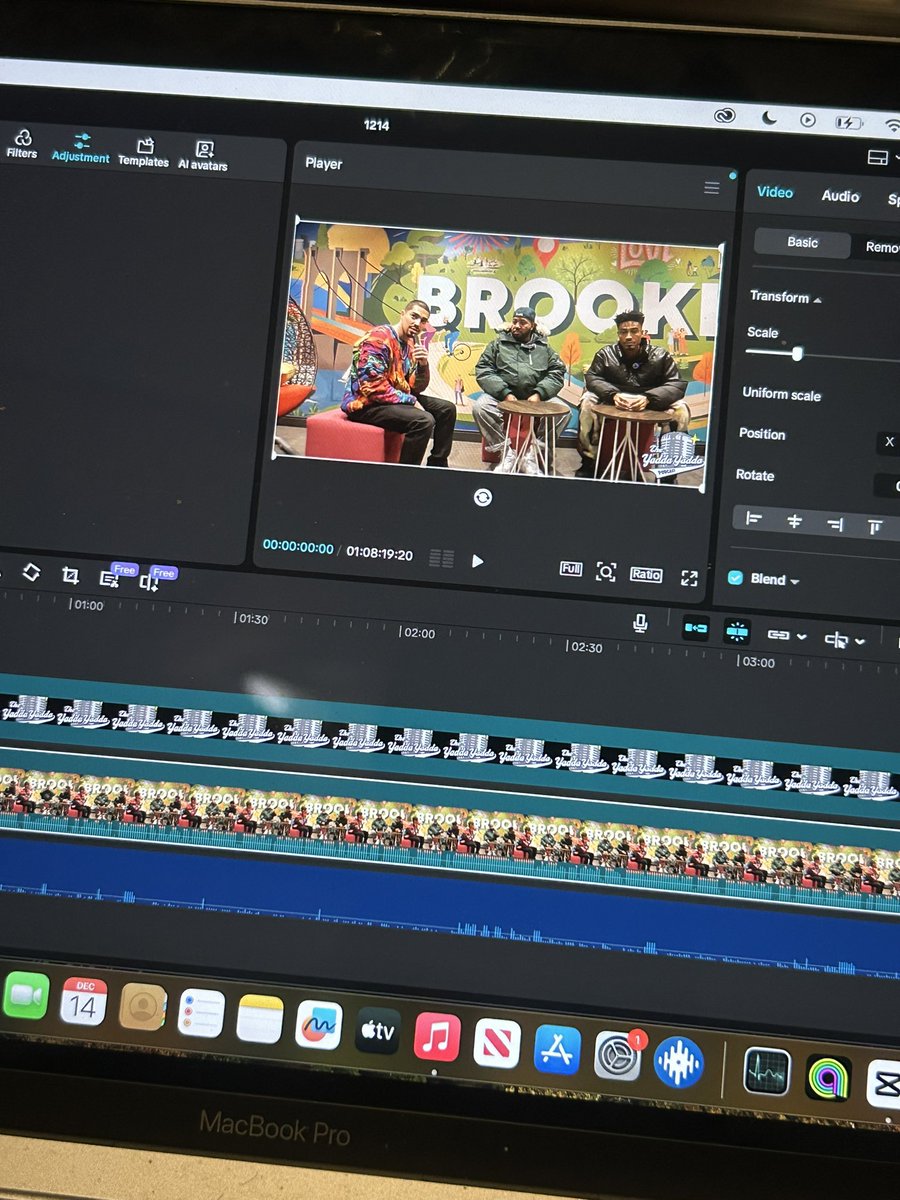This screenshot has height=1200, width=900.
Task: Jump to 02:00 on timeline ruler
Action: pos(418,633)
